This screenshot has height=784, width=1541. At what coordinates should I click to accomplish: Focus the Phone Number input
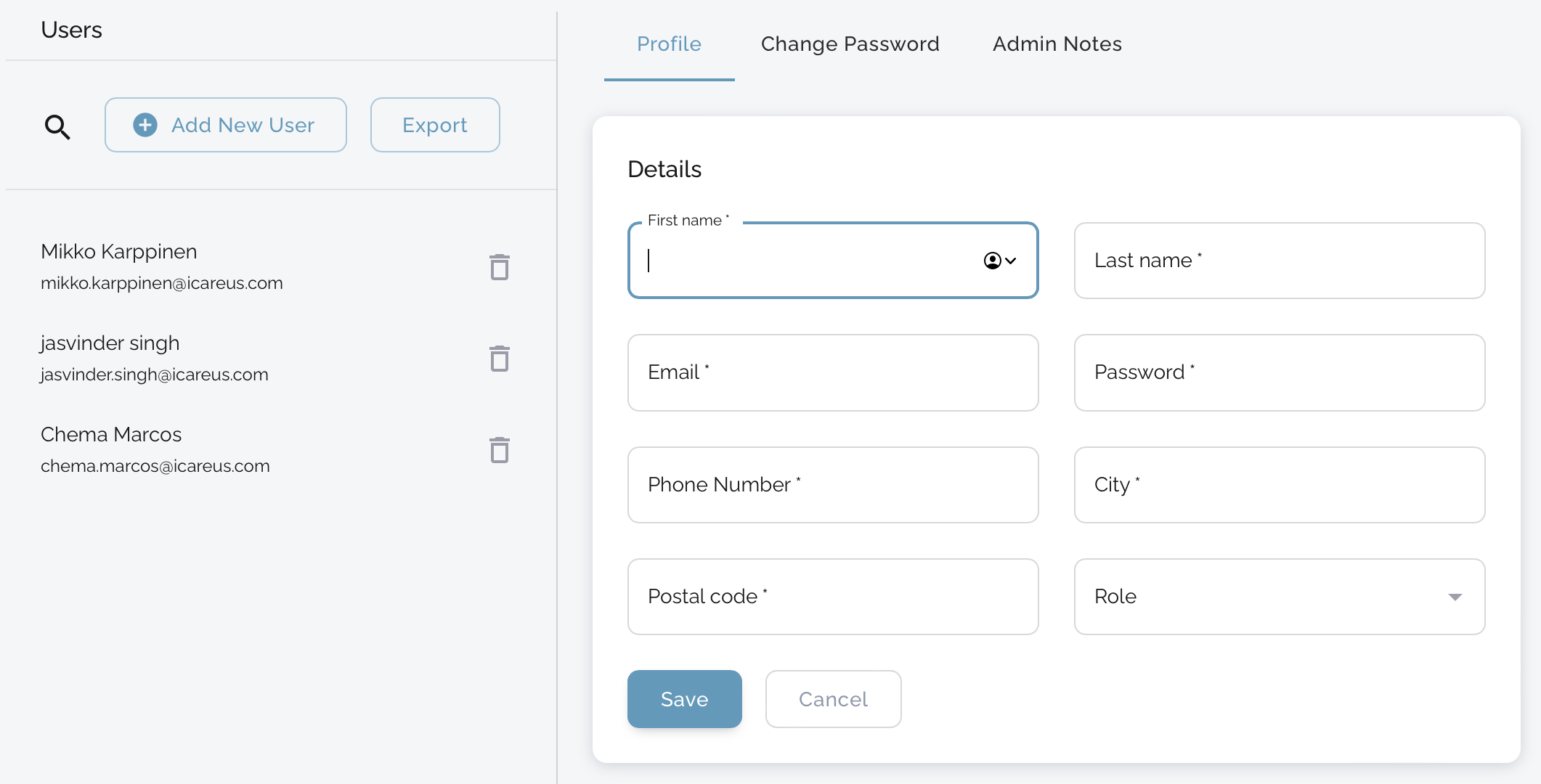click(x=832, y=485)
